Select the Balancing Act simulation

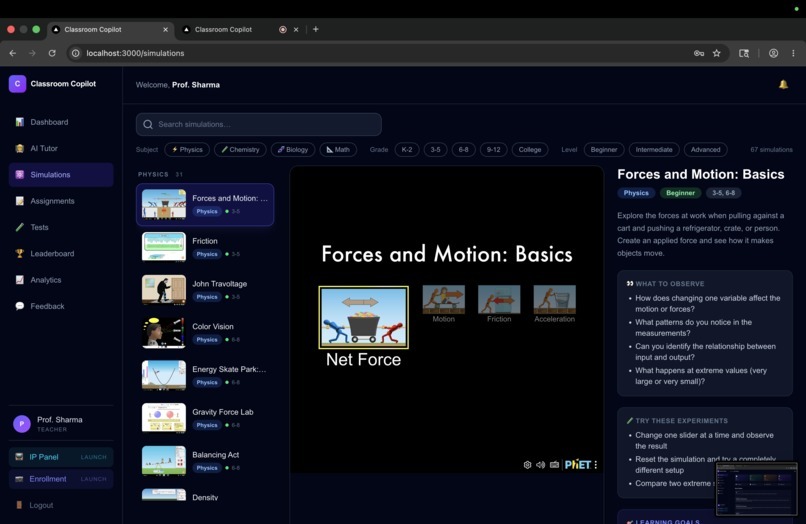click(205, 461)
